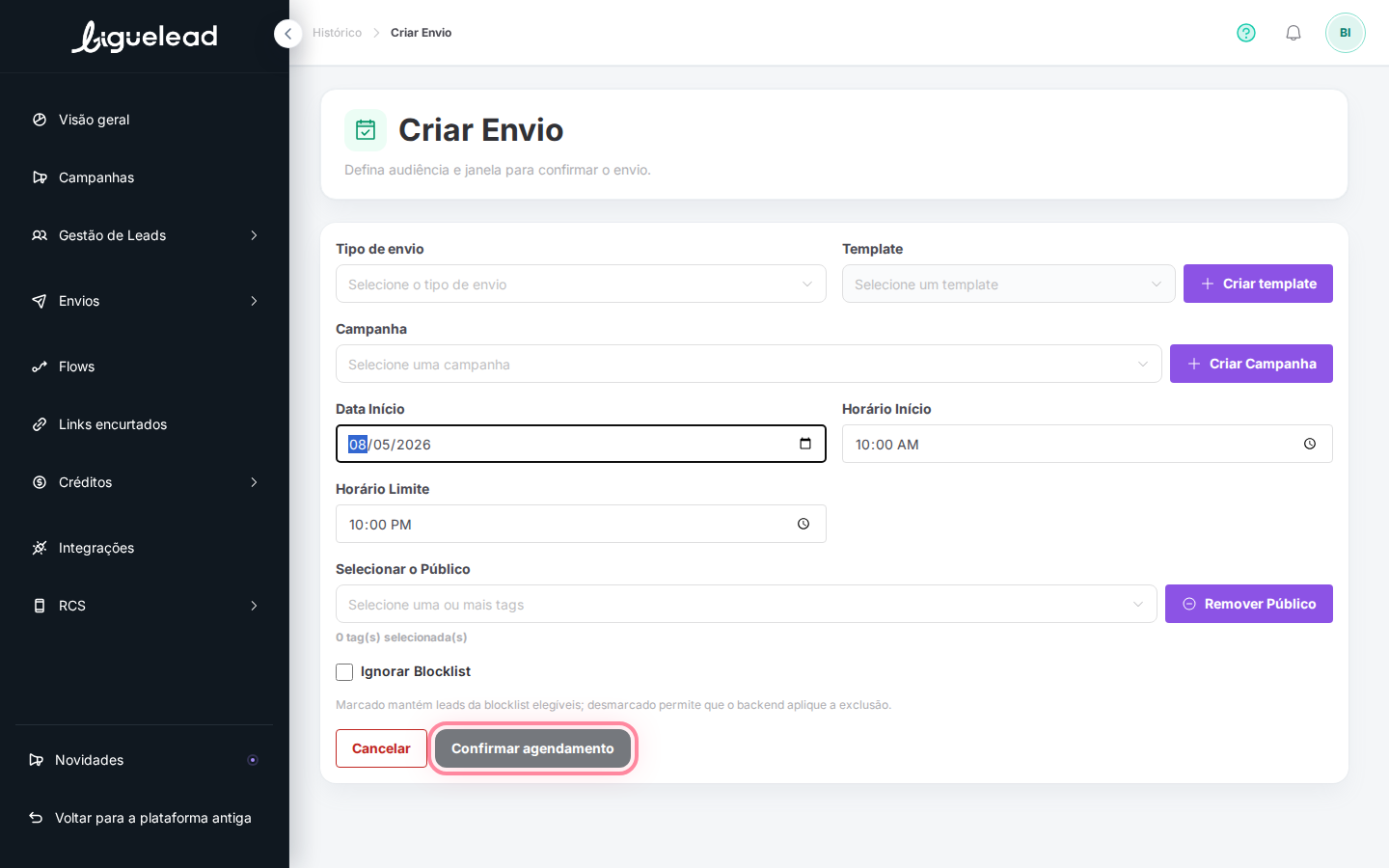Screen dimensions: 1389x868
Task: Click the liguelead logo
Action: point(145,37)
